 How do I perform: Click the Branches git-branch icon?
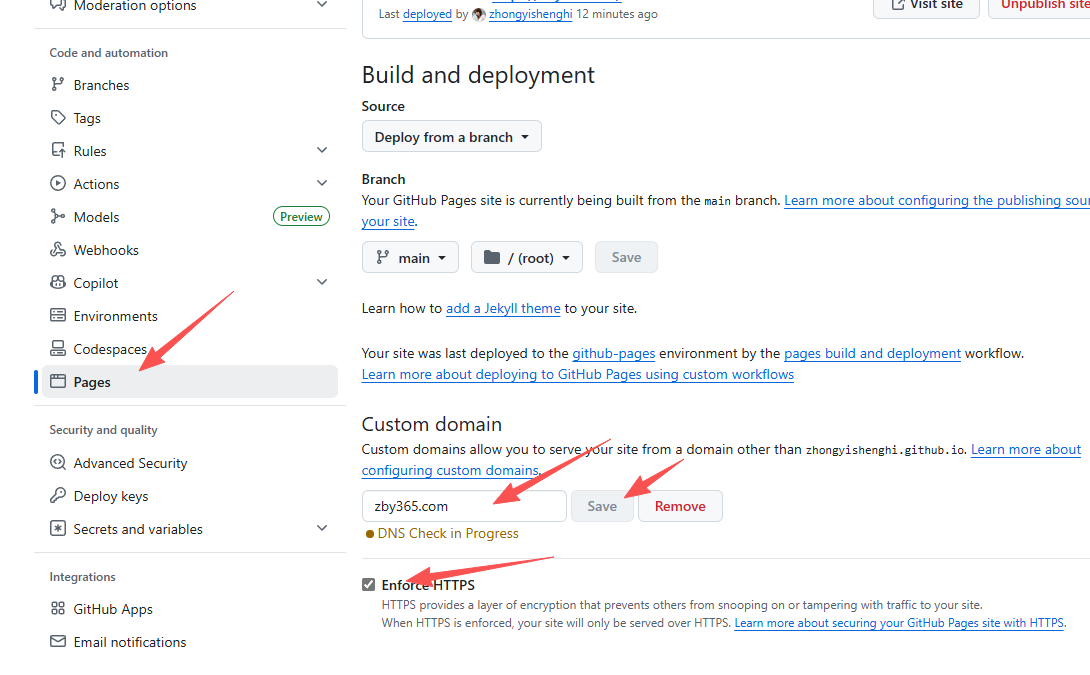click(58, 84)
